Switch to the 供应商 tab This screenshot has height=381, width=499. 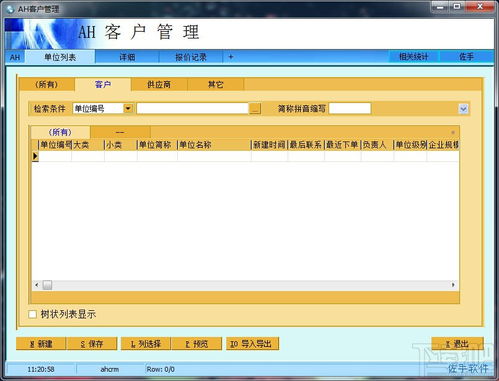[159, 84]
